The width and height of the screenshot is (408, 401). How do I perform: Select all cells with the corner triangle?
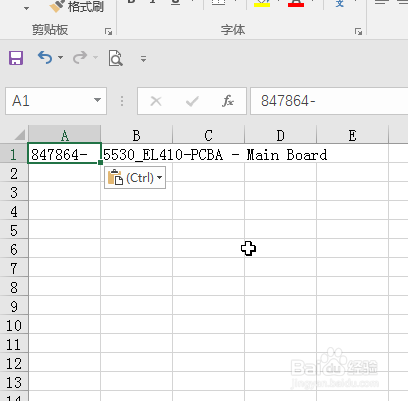19,135
